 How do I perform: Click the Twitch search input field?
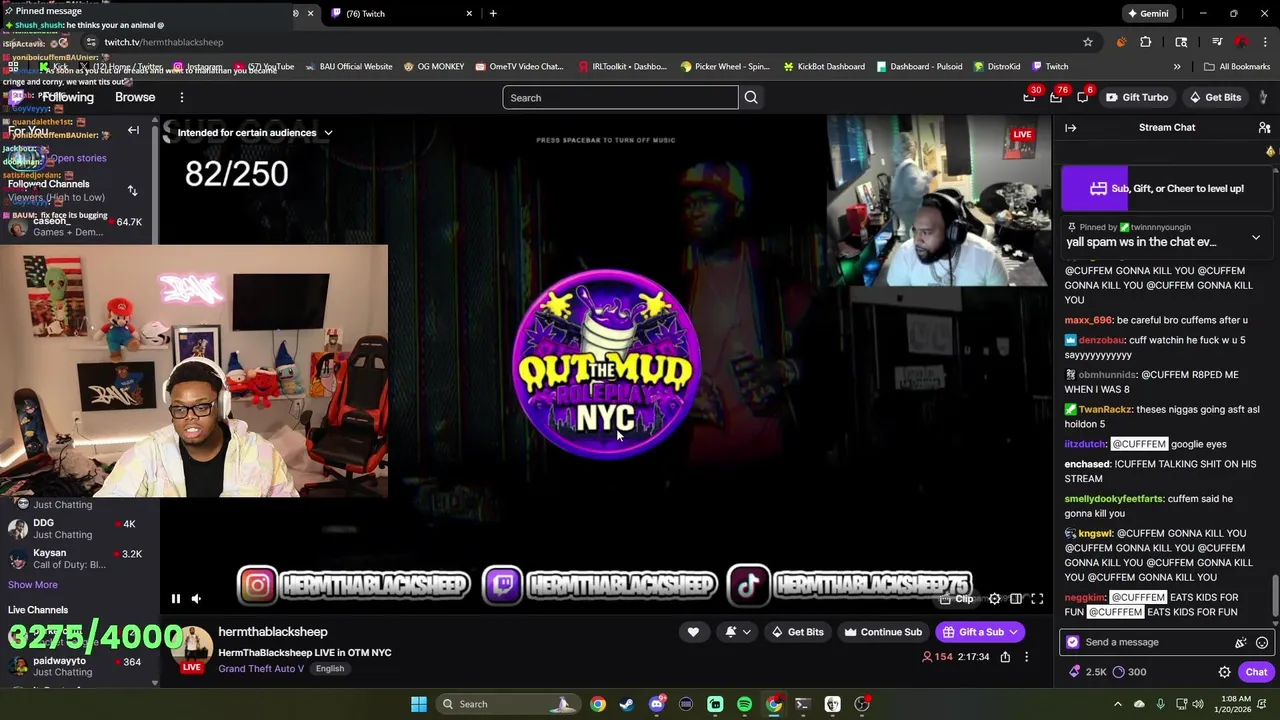620,97
